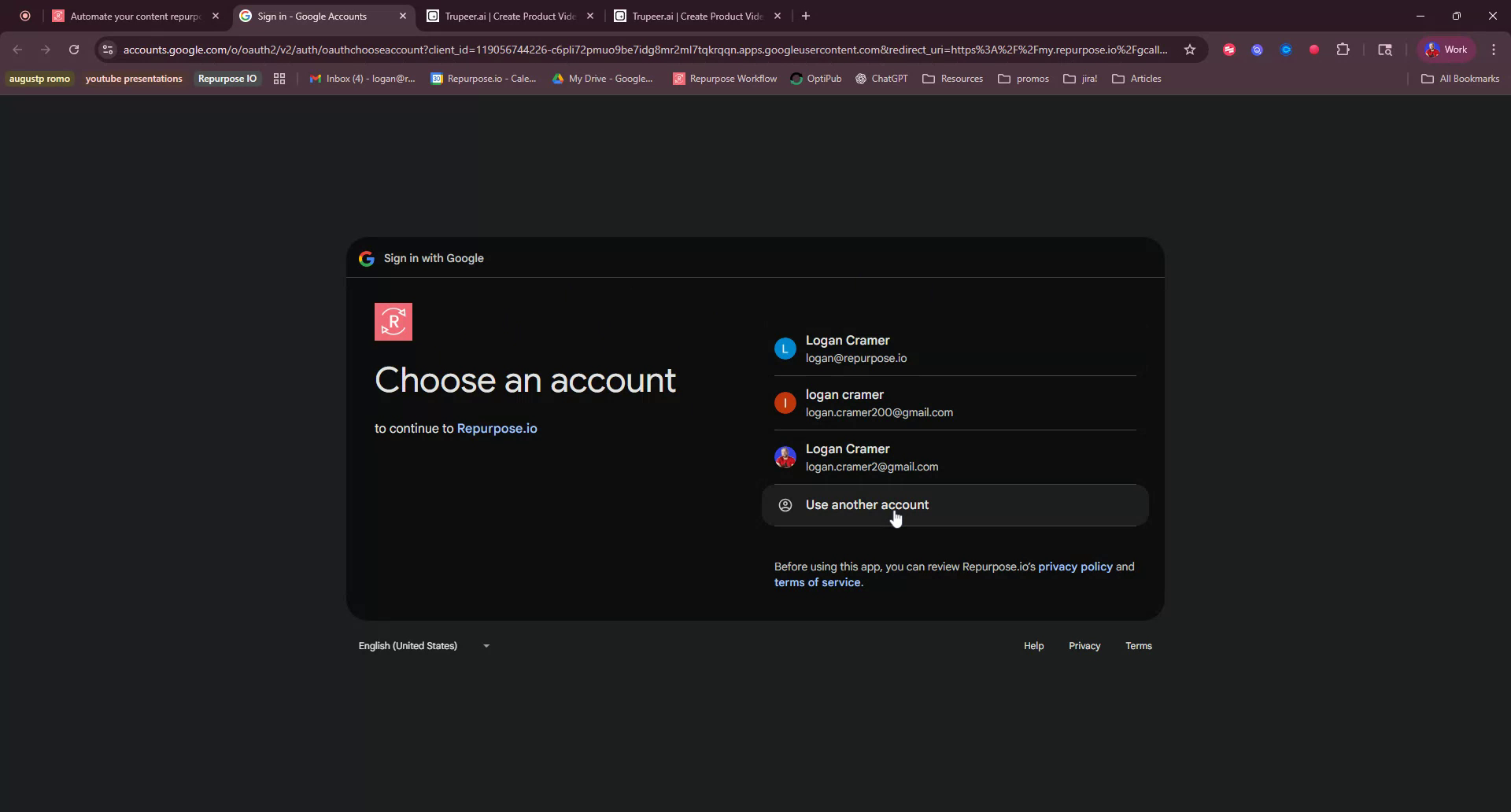Select Use another account
Image resolution: width=1511 pixels, height=812 pixels.
pos(866,504)
